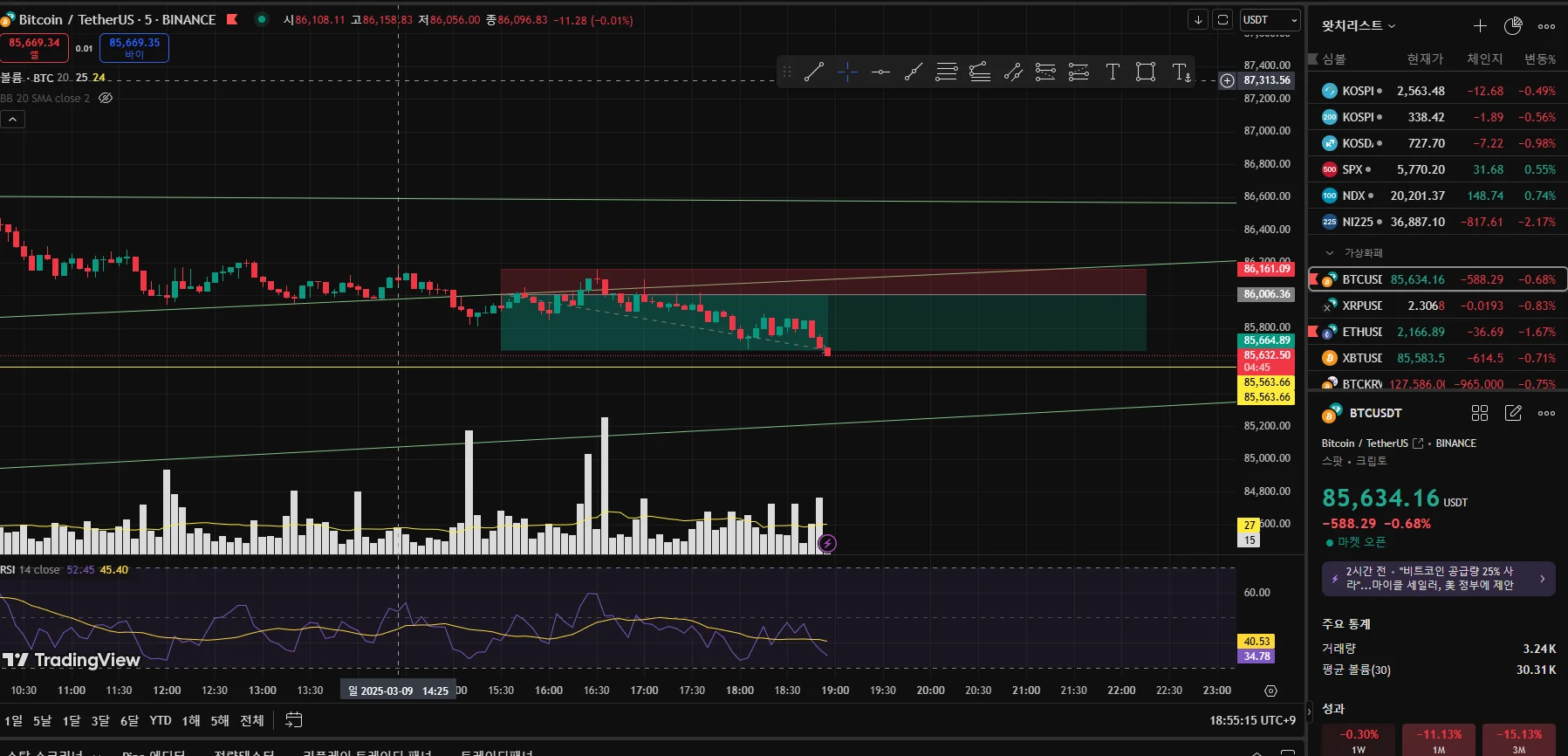The width and height of the screenshot is (1568, 756).
Task: Collapse the right sidebar panel handle
Action: tap(1309, 711)
